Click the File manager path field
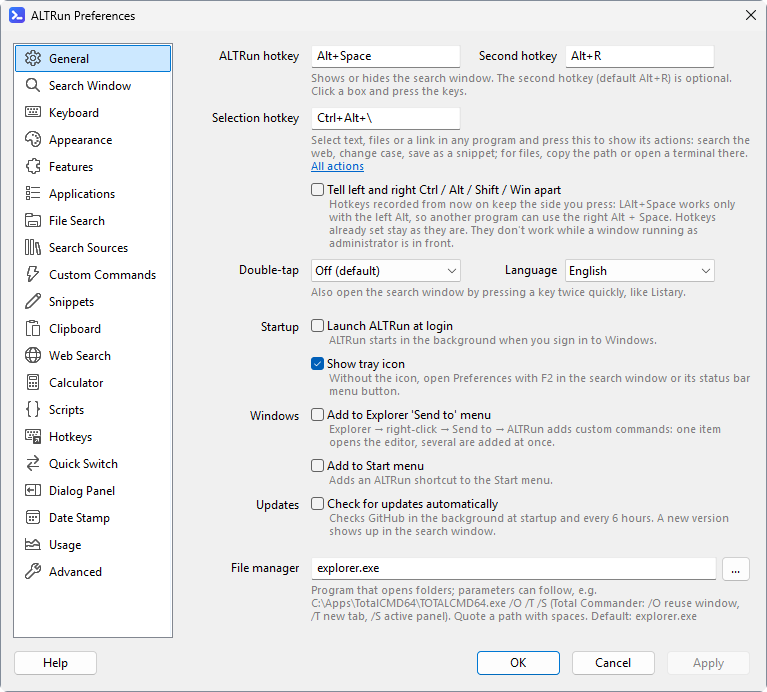The height and width of the screenshot is (692, 767). [514, 568]
